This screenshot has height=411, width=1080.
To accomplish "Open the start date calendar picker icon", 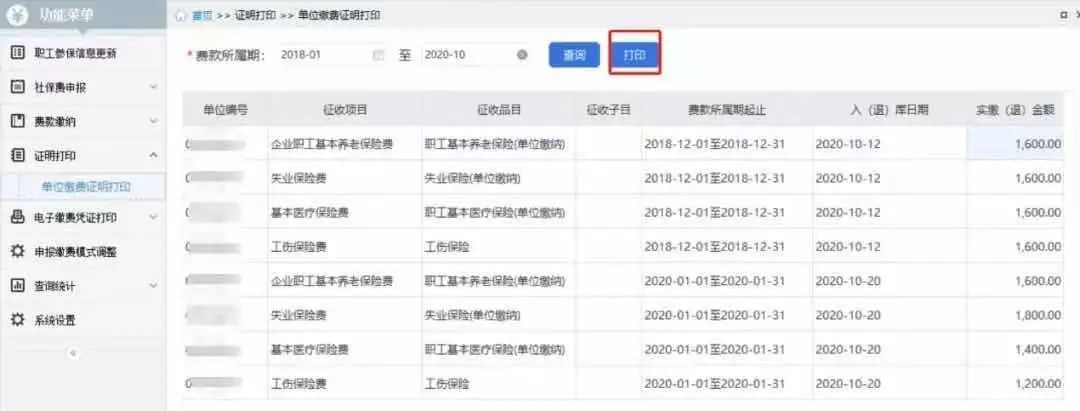I will (x=378, y=55).
